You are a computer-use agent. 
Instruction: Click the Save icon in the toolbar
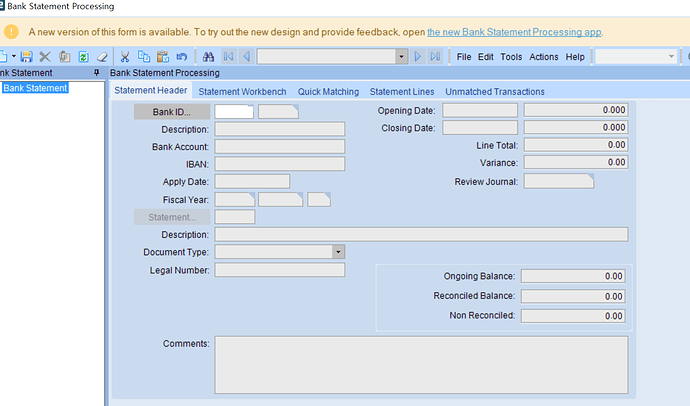pos(27,57)
